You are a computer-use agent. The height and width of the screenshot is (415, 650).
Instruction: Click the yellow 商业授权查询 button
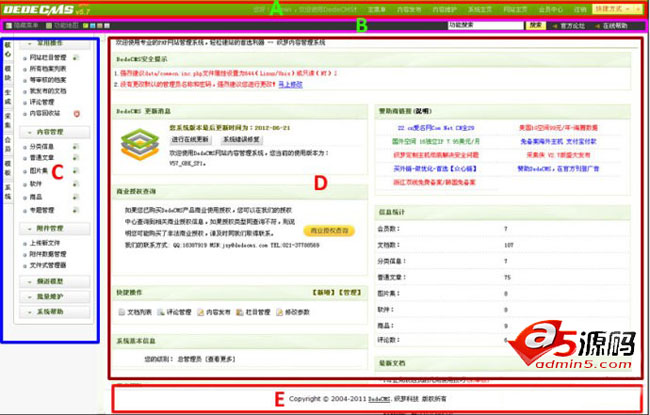click(x=330, y=231)
